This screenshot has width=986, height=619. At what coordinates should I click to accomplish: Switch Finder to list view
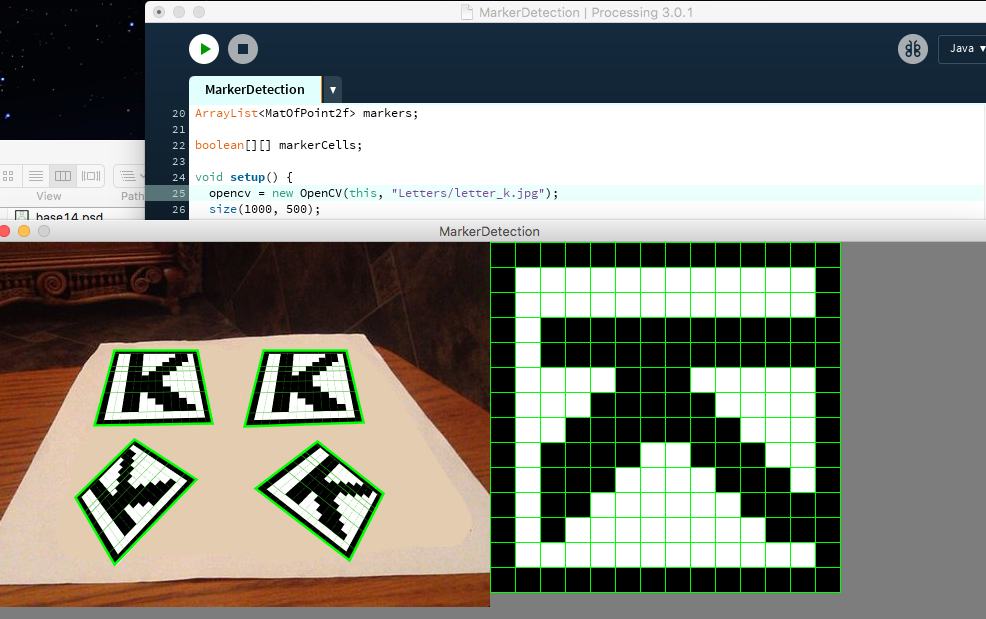pos(35,176)
